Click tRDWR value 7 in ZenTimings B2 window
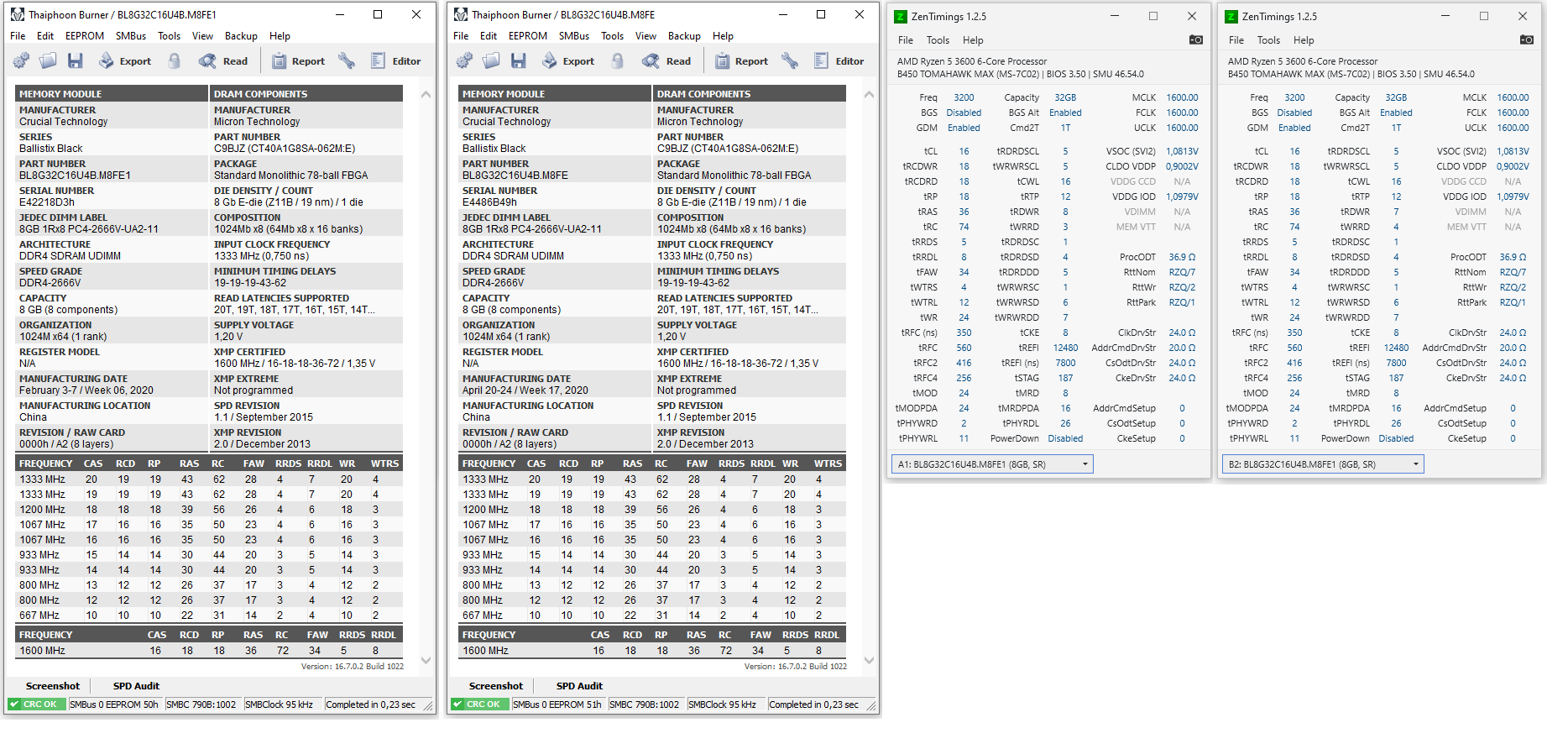 1396,212
